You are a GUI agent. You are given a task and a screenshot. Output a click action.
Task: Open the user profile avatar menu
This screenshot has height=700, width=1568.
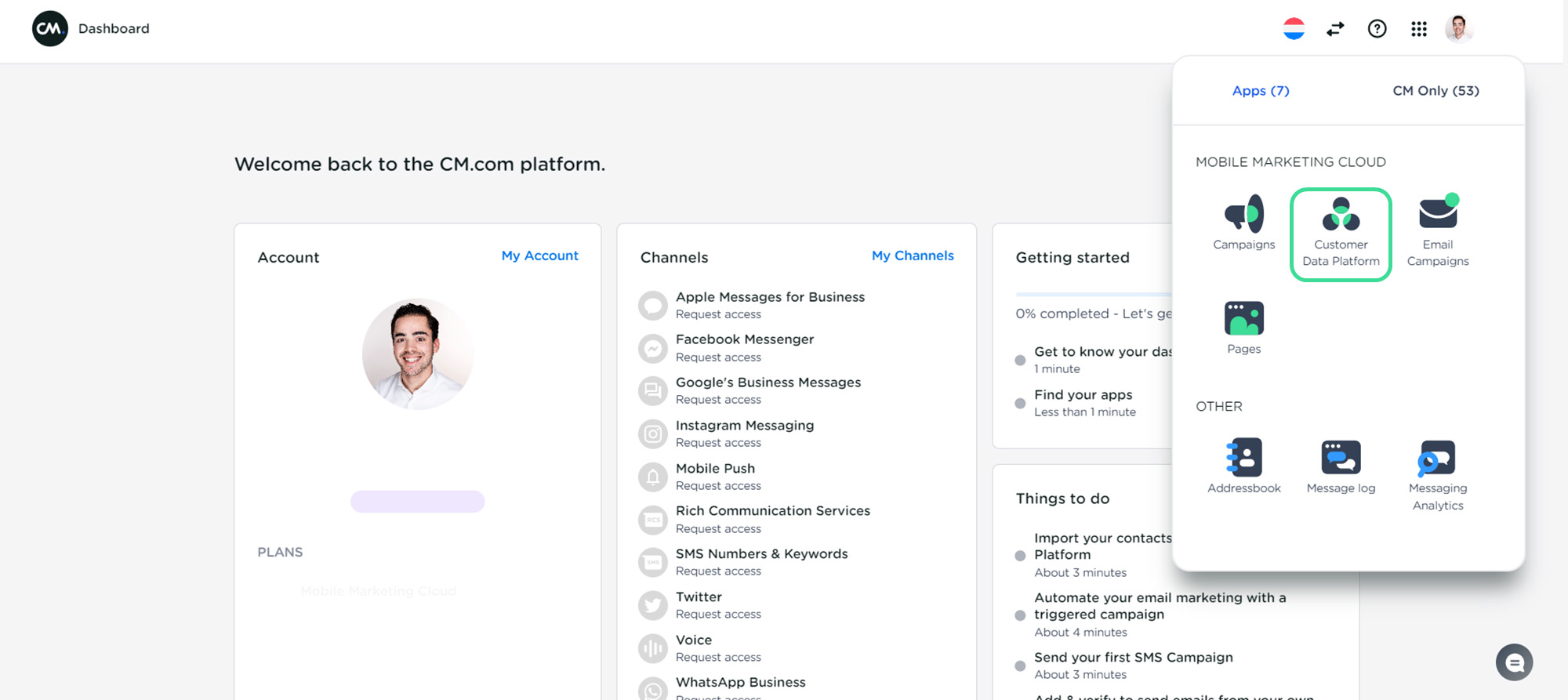pyautogui.click(x=1458, y=29)
